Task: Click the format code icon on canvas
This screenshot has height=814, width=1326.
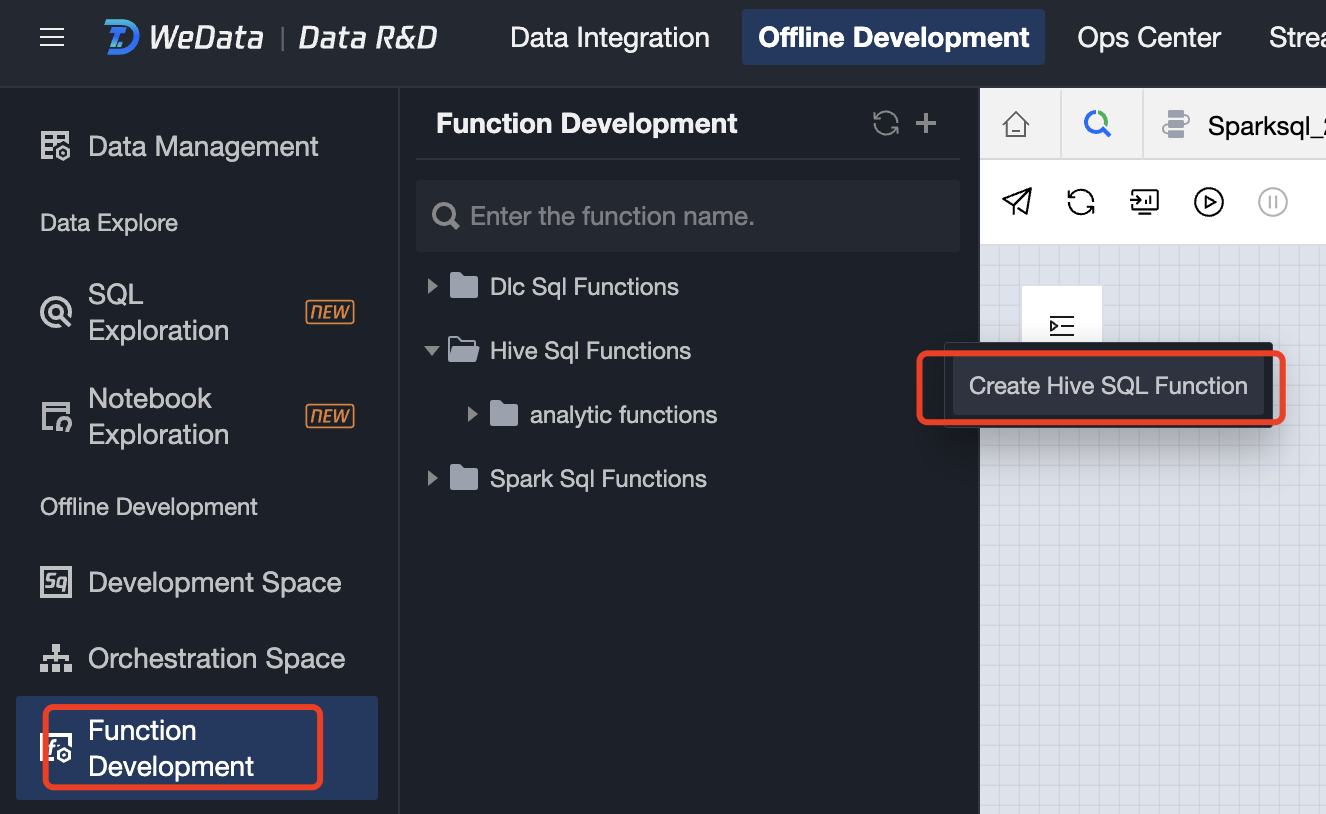Action: (x=1061, y=325)
